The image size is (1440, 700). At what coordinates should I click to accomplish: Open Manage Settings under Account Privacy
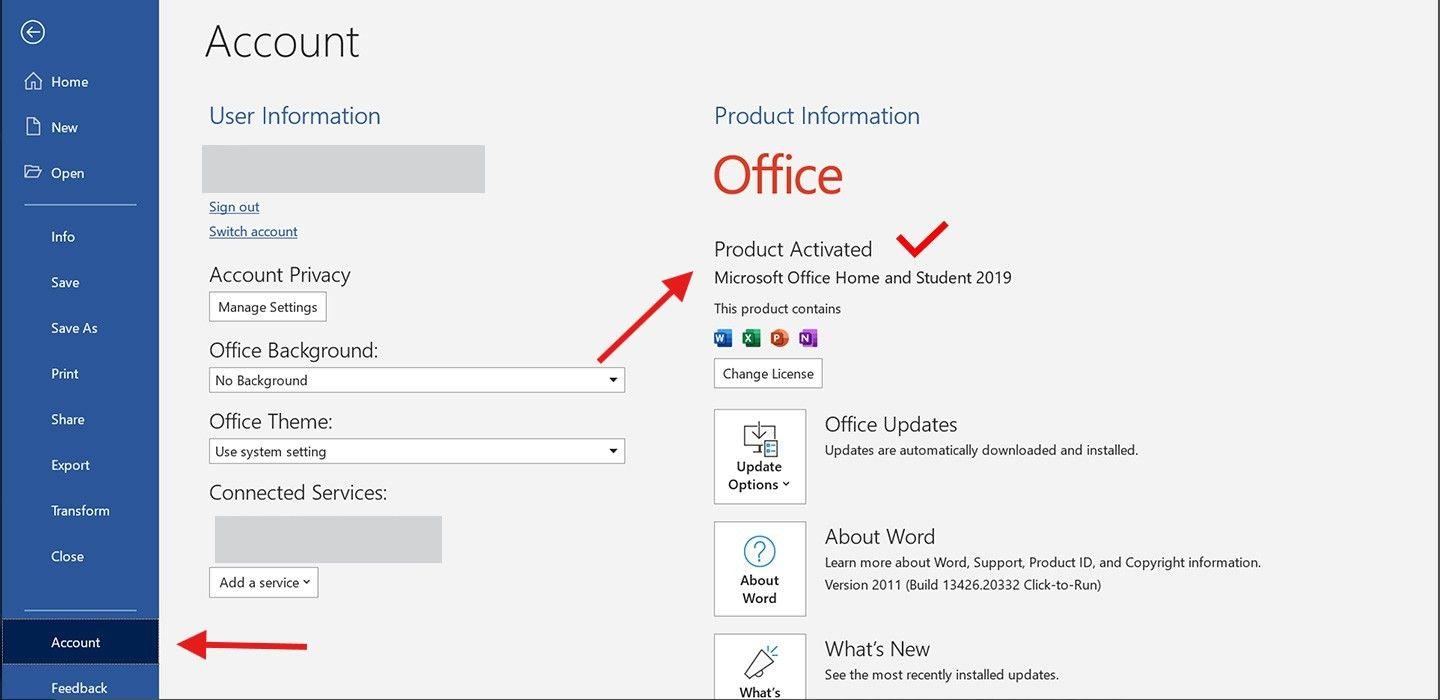tap(267, 307)
